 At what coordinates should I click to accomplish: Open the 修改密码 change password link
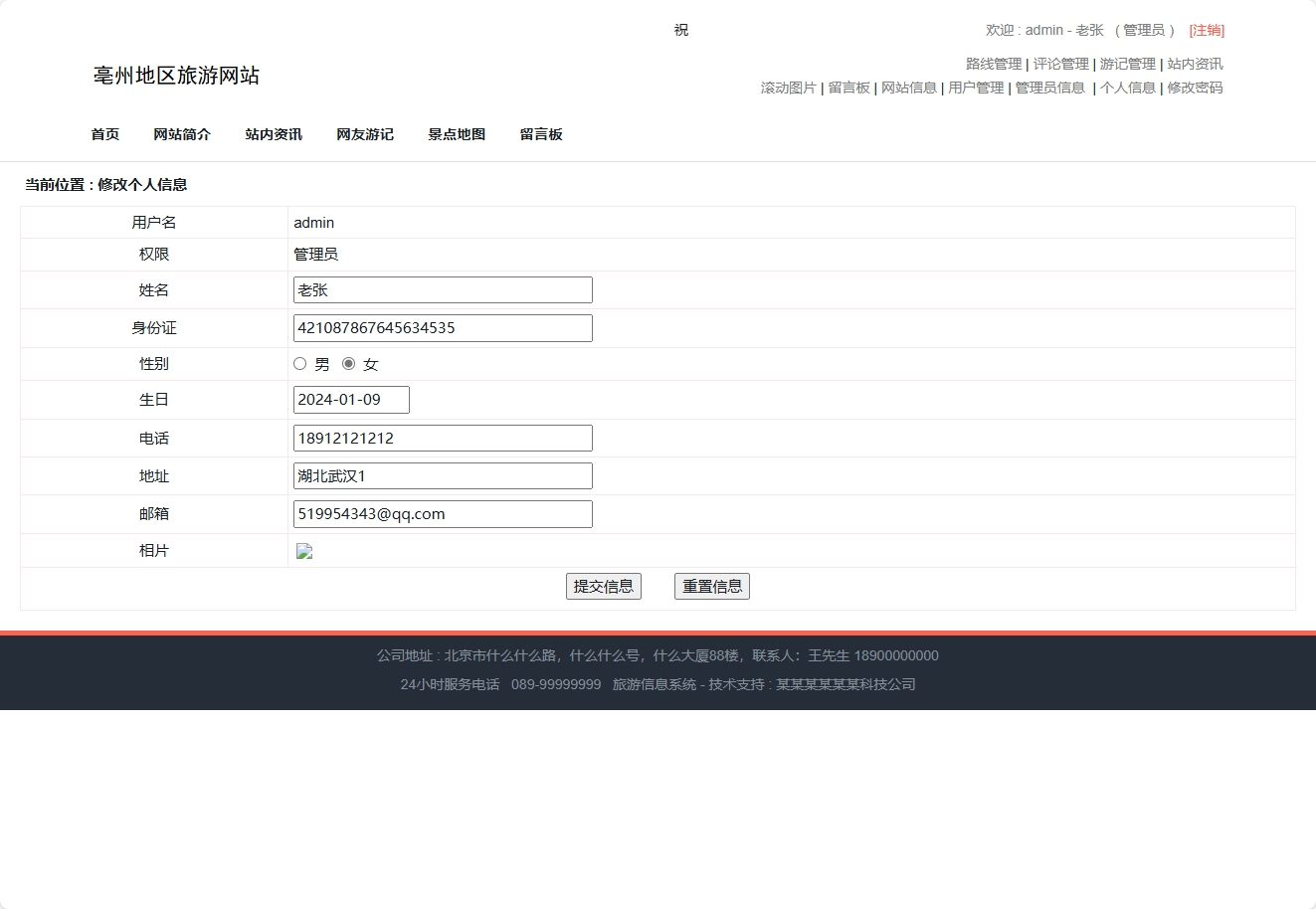[x=1194, y=88]
